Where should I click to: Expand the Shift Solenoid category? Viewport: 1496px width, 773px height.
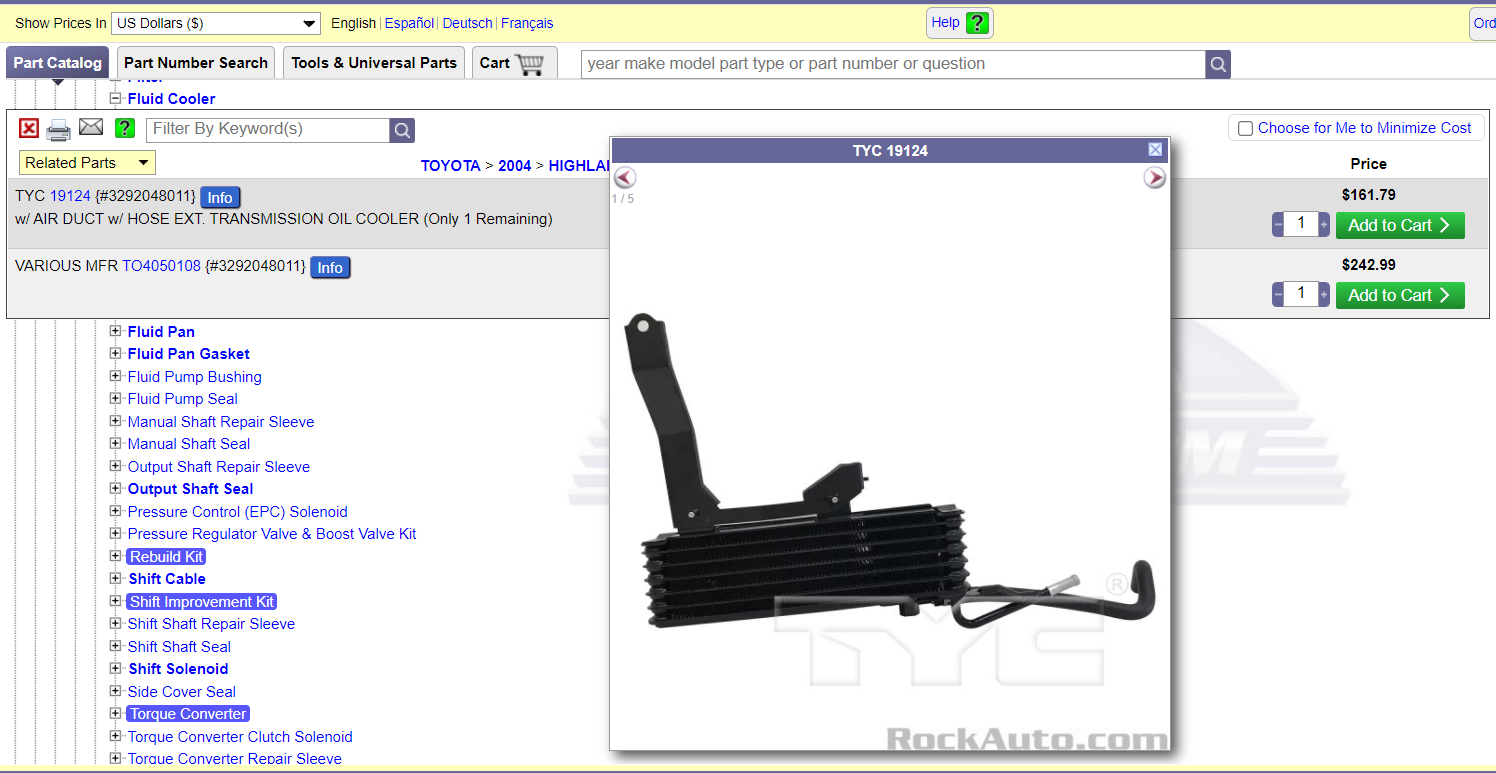(x=115, y=669)
